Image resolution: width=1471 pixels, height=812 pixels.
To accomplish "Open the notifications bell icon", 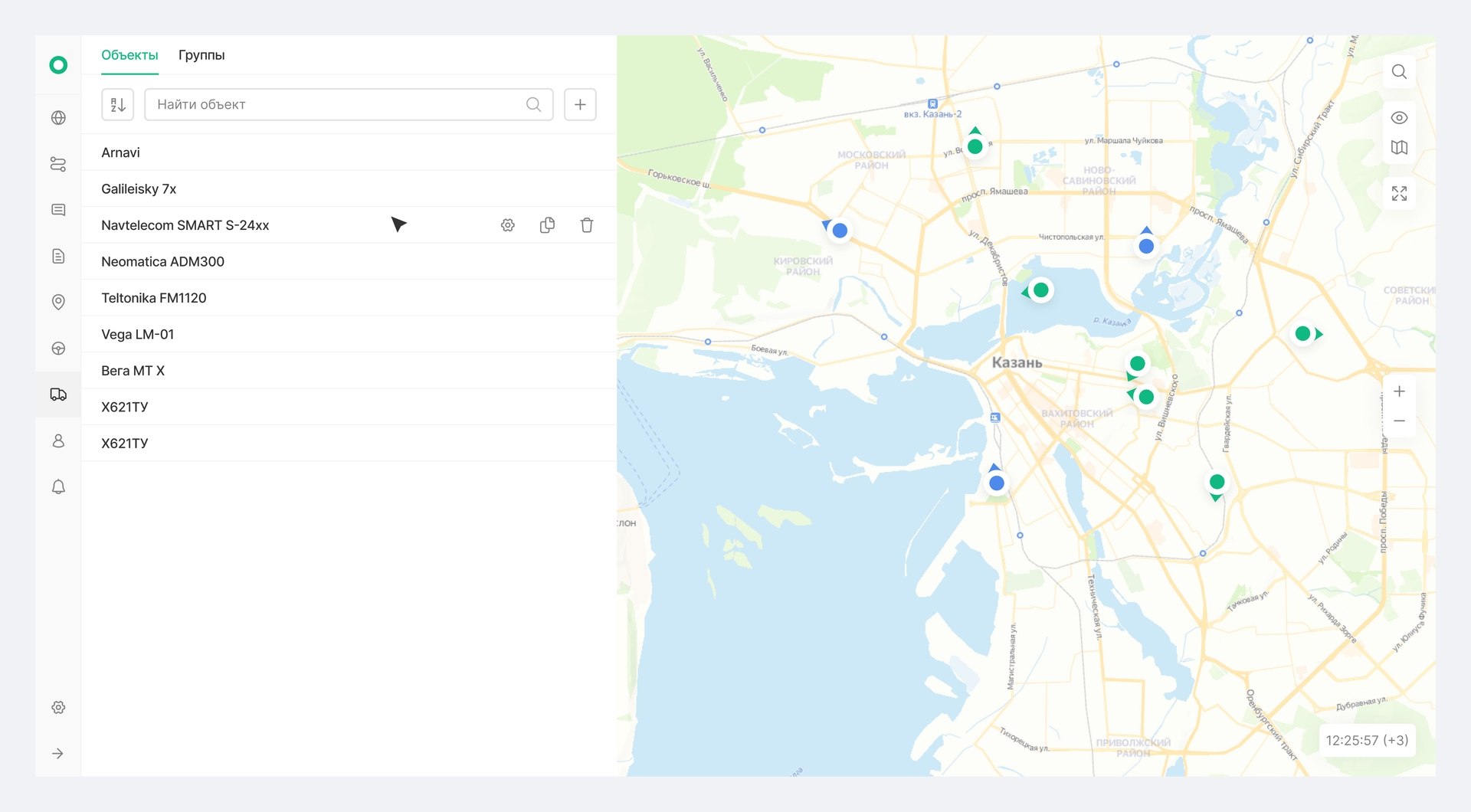I will click(x=58, y=486).
